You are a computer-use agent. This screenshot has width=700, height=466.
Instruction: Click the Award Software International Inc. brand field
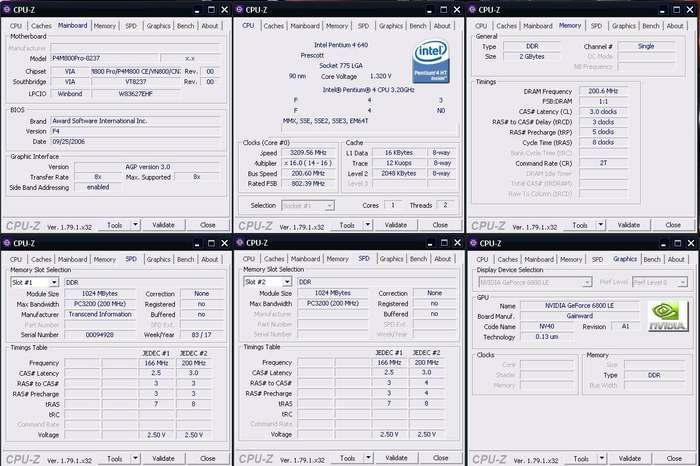point(135,121)
